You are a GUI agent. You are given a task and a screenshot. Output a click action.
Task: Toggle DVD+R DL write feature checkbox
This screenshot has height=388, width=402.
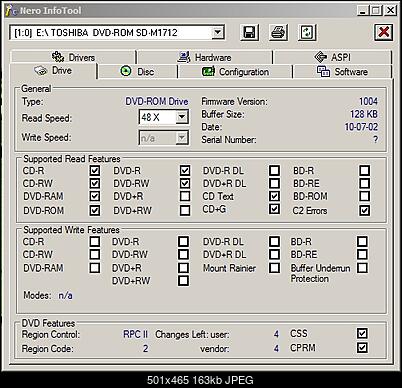(x=274, y=254)
